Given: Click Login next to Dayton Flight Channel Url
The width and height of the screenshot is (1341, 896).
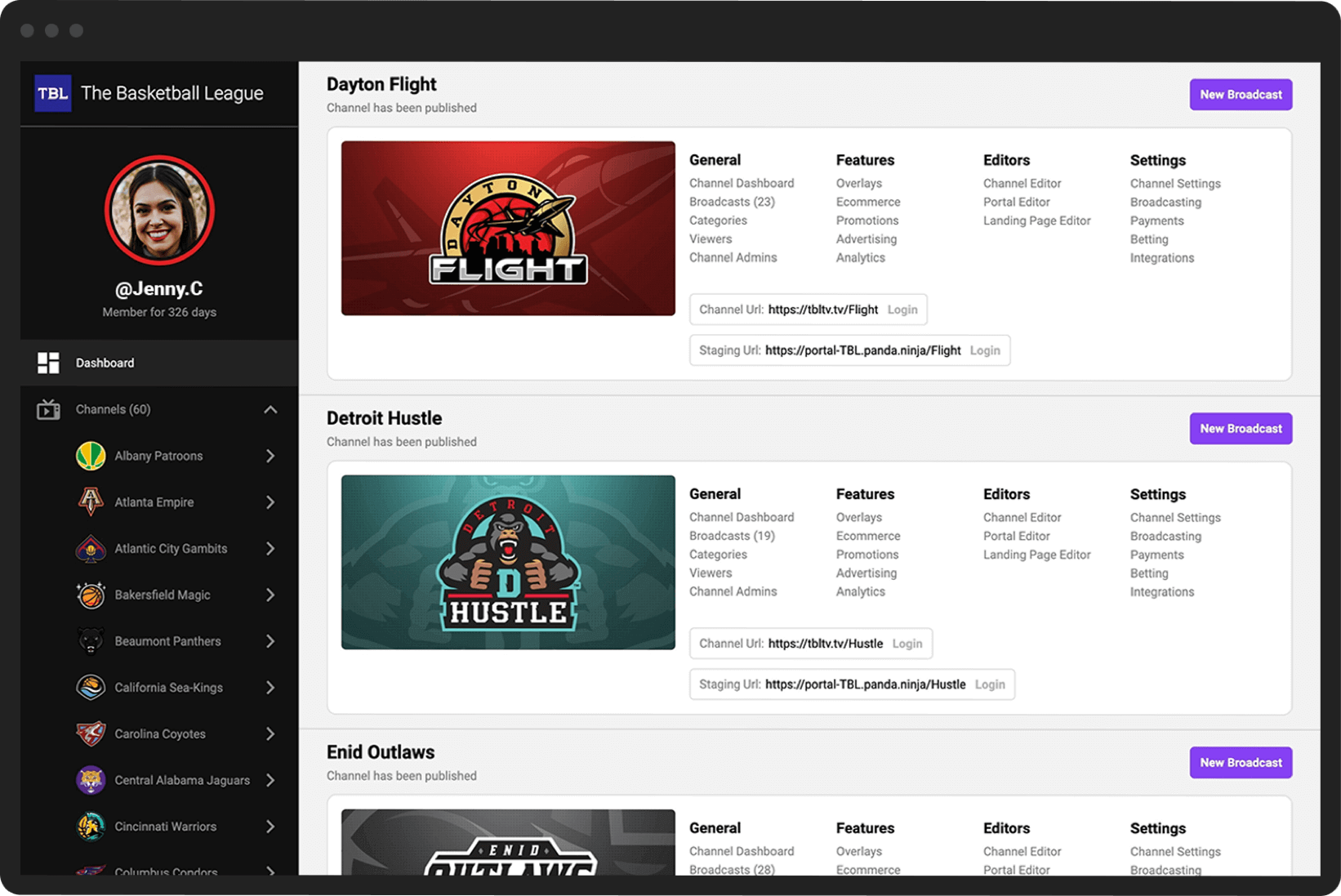Looking at the screenshot, I should coord(902,310).
